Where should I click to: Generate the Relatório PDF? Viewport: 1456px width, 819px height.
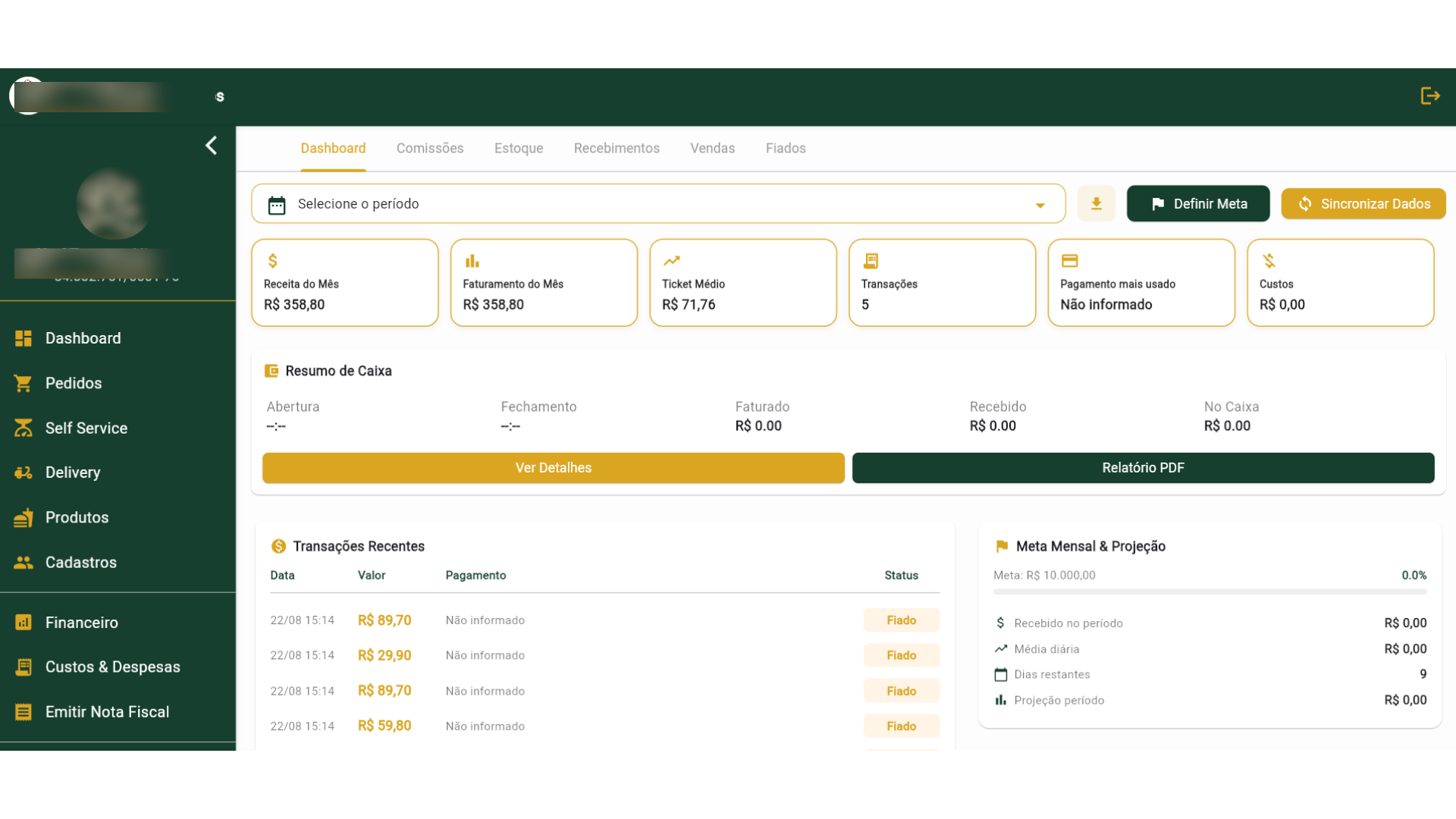point(1144,468)
